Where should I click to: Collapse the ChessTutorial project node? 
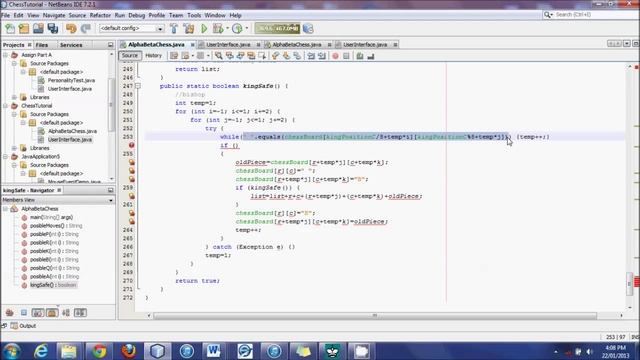click(6, 106)
